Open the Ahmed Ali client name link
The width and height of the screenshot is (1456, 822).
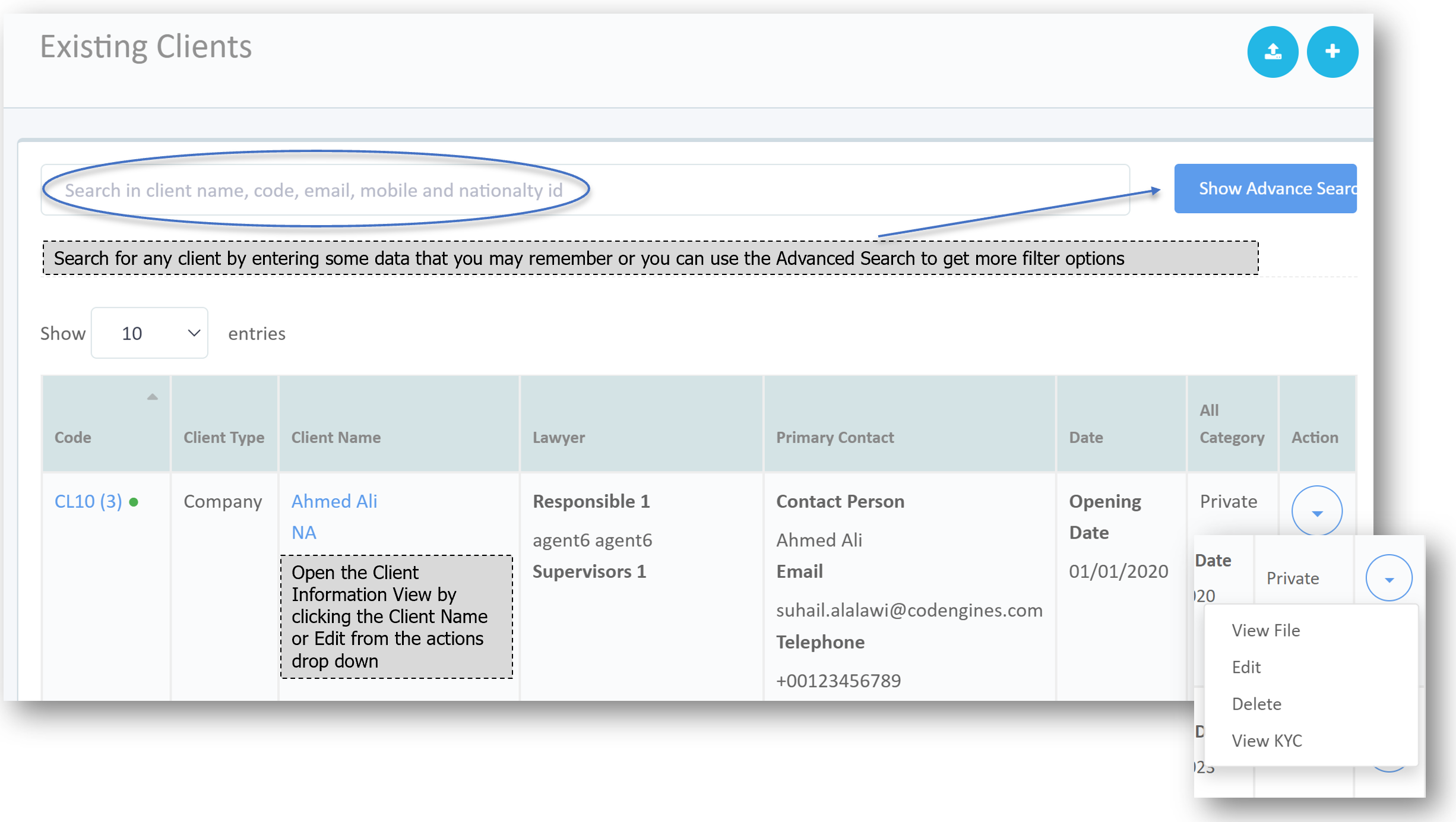tap(334, 501)
